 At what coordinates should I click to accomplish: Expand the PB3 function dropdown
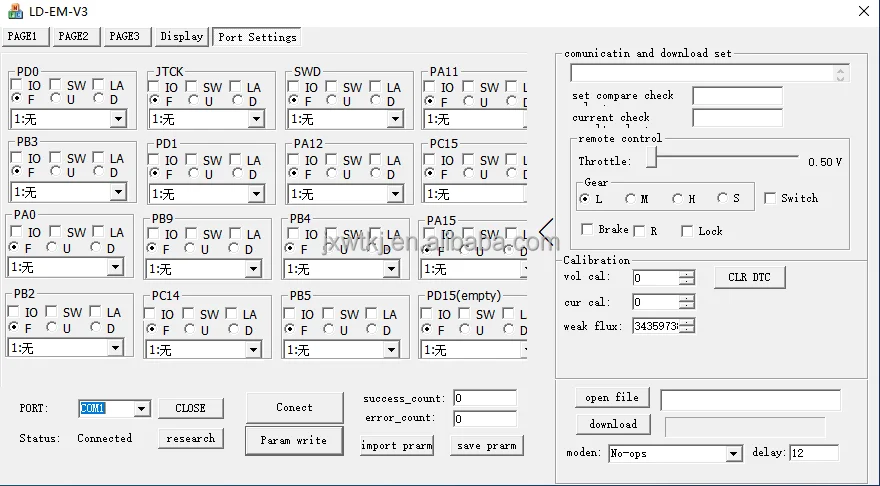coord(118,192)
